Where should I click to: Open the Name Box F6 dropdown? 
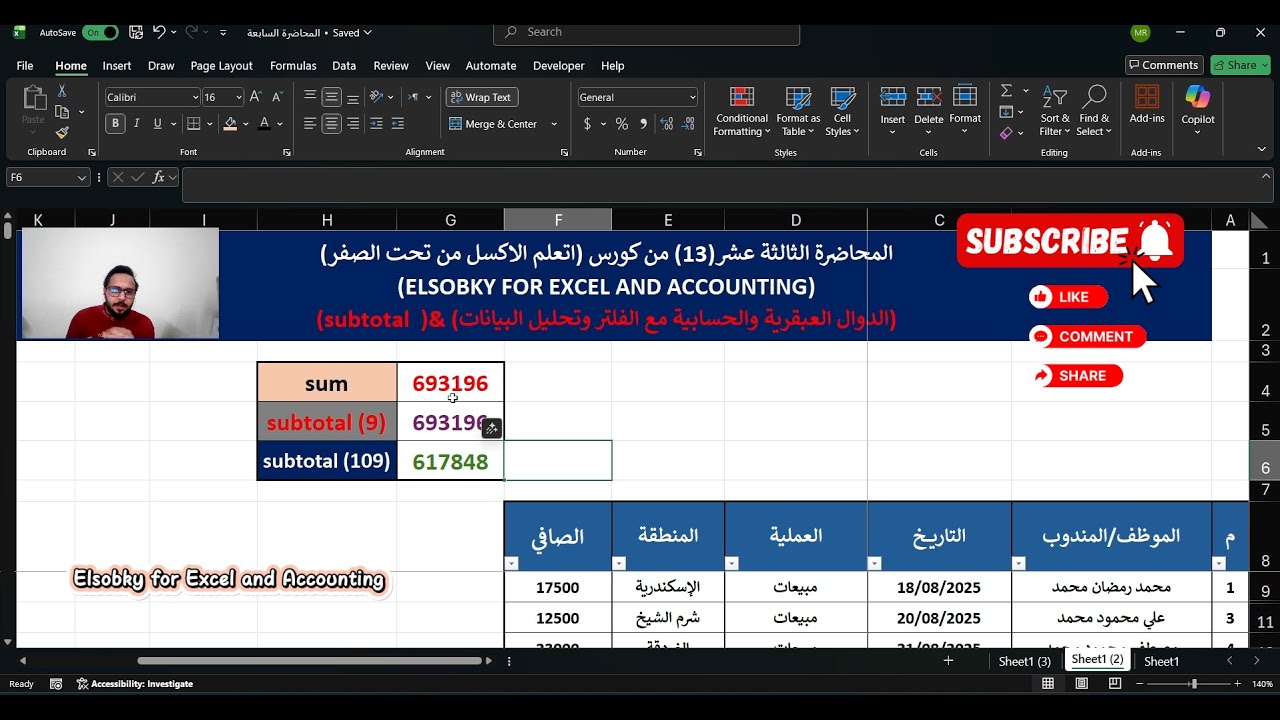[x=81, y=177]
